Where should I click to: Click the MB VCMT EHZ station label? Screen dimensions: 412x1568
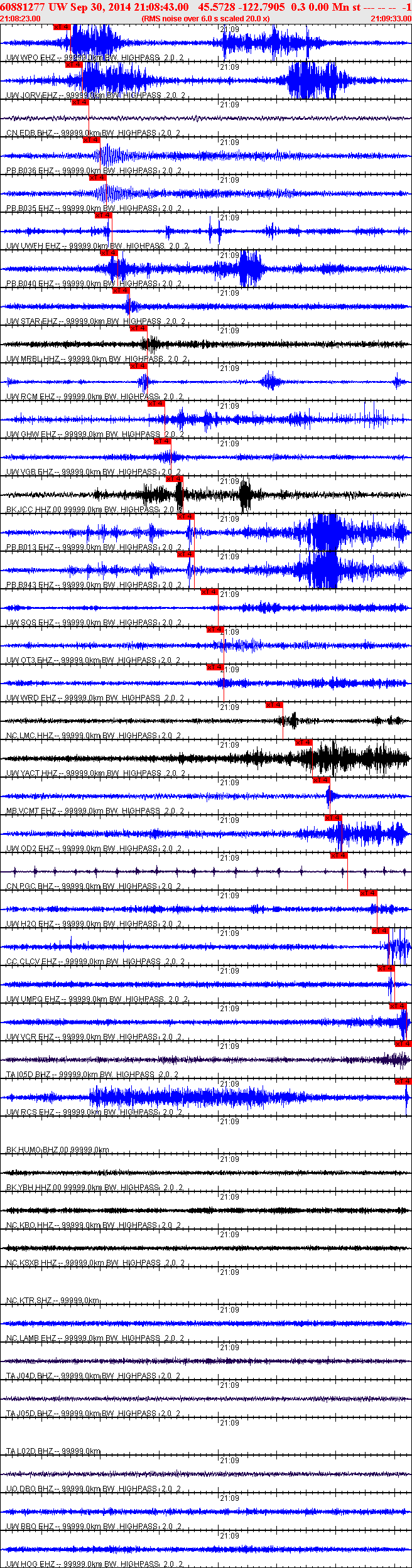(x=95, y=811)
